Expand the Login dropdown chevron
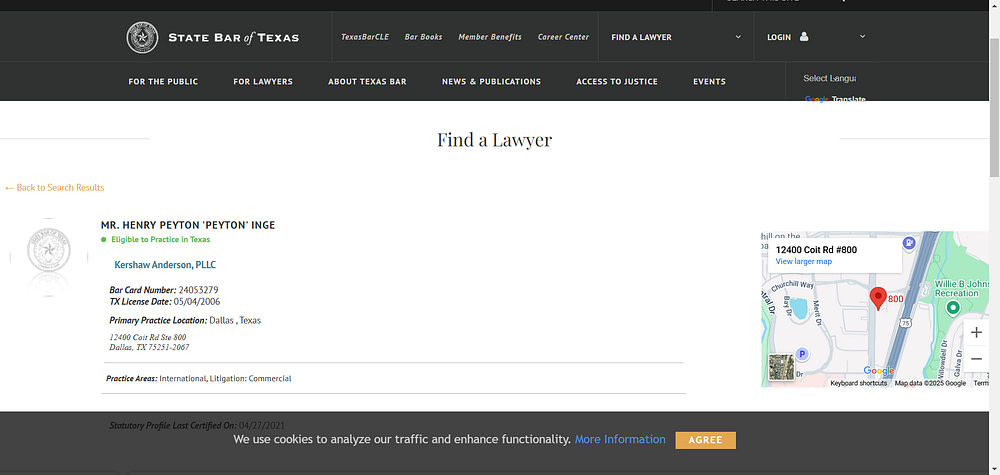 (x=862, y=37)
